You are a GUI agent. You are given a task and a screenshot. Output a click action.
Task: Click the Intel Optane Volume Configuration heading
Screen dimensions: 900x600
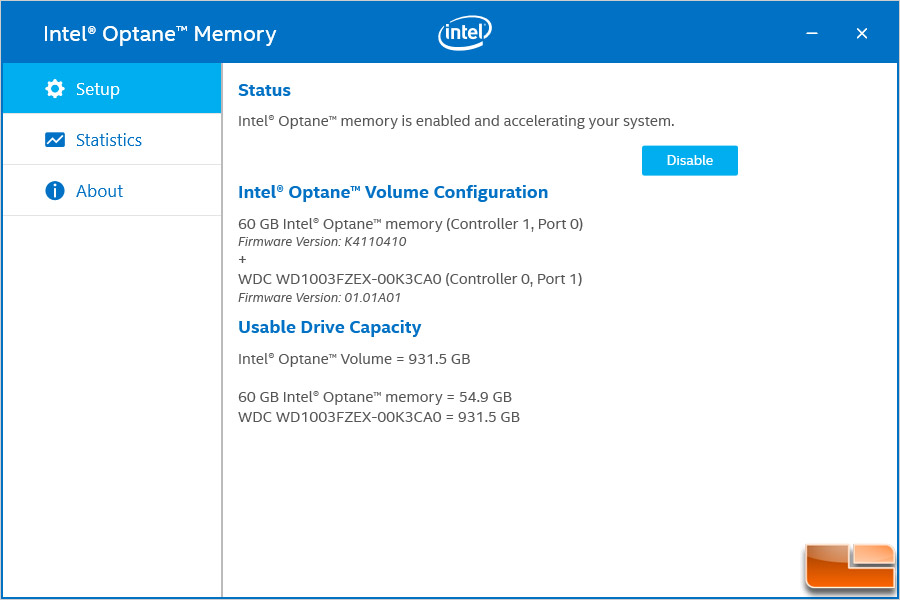tap(393, 192)
